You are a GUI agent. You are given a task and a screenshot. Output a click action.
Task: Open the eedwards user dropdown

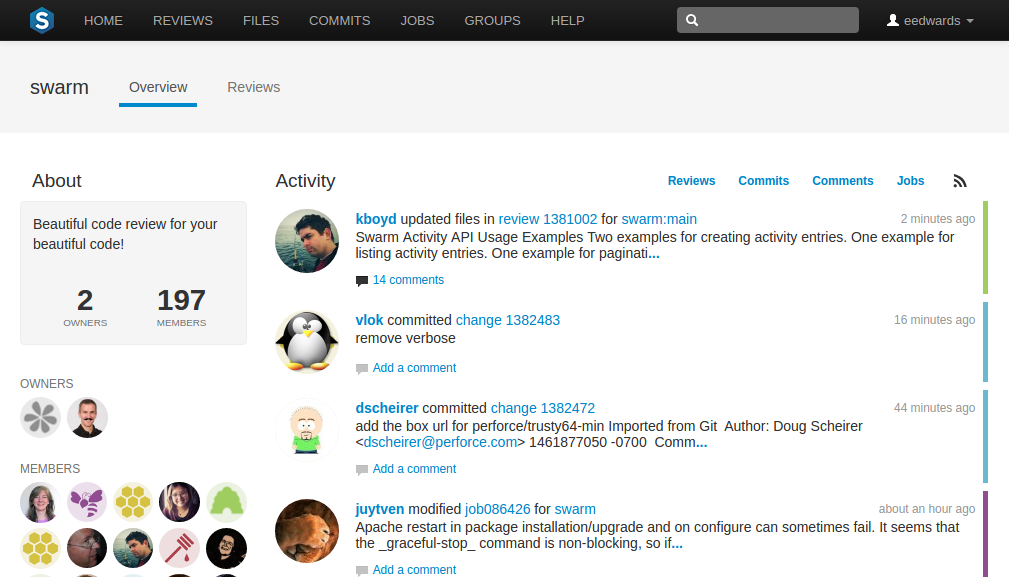tap(930, 21)
